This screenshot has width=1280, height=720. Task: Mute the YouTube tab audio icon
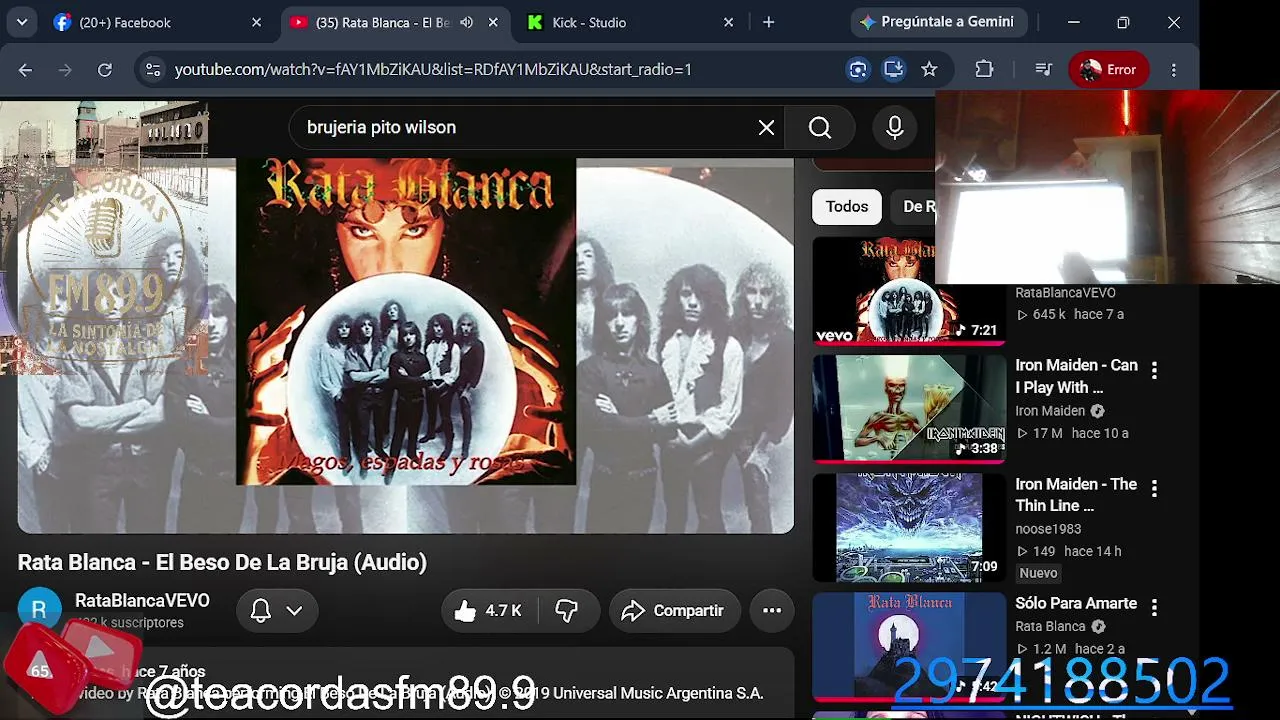point(467,22)
